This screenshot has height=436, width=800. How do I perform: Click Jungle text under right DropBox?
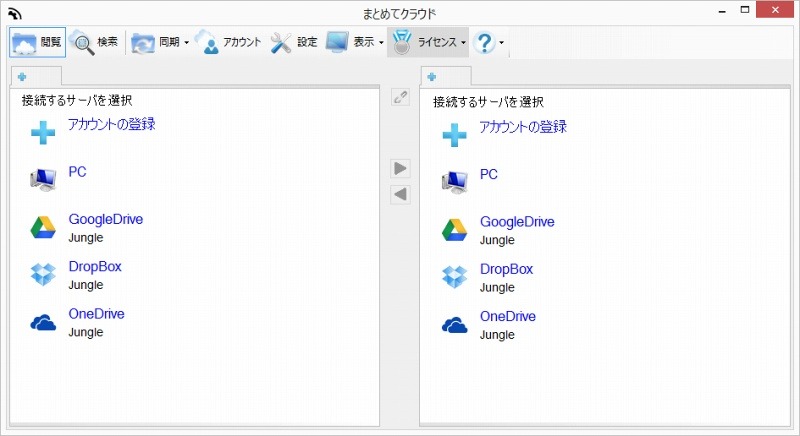pyautogui.click(x=497, y=288)
